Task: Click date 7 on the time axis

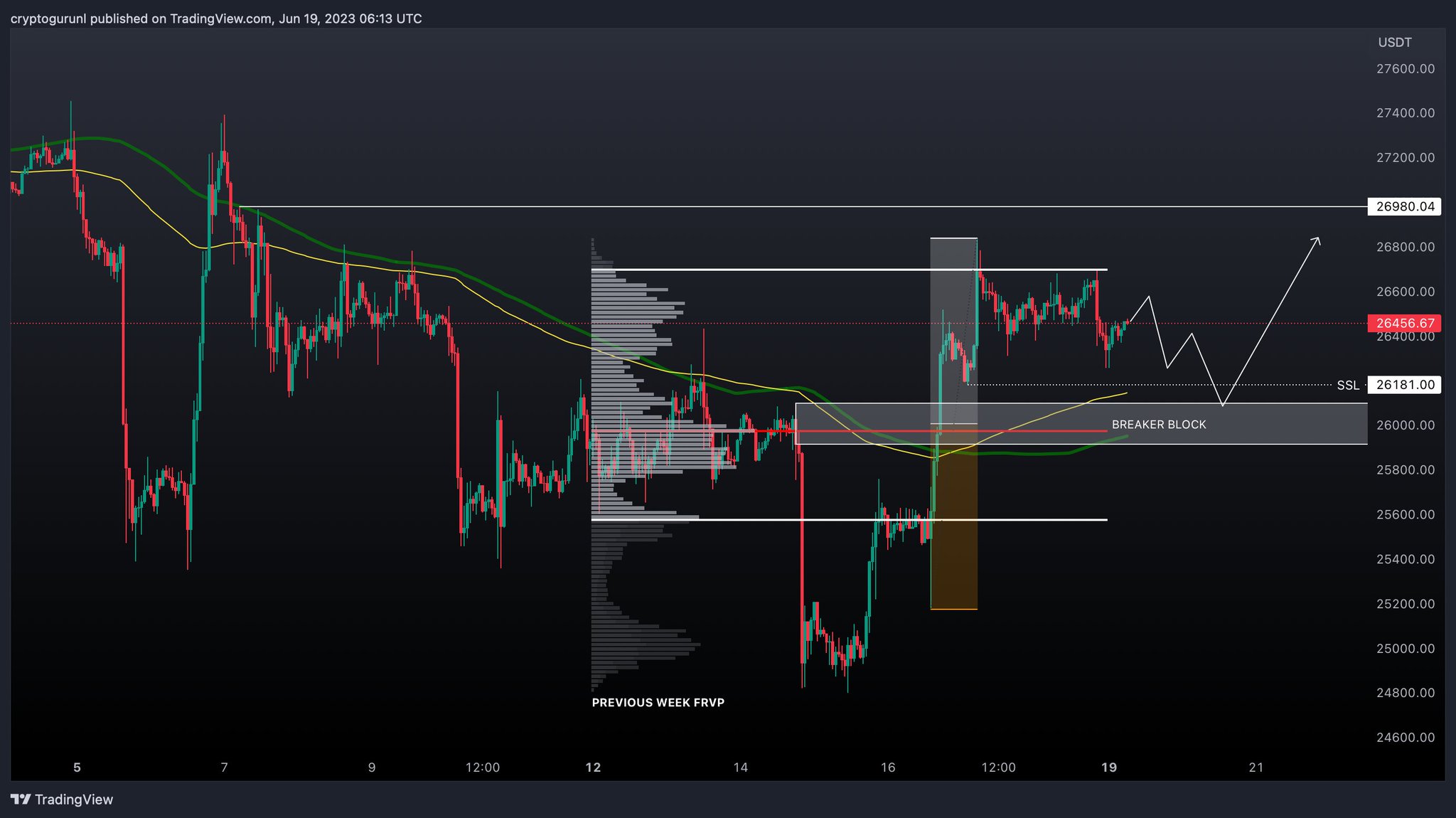Action: click(225, 767)
